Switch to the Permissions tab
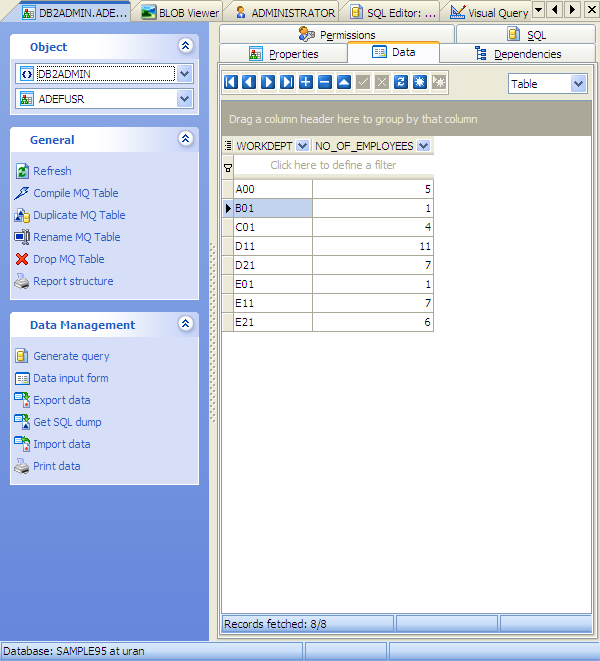This screenshot has width=600, height=661. pos(337,34)
